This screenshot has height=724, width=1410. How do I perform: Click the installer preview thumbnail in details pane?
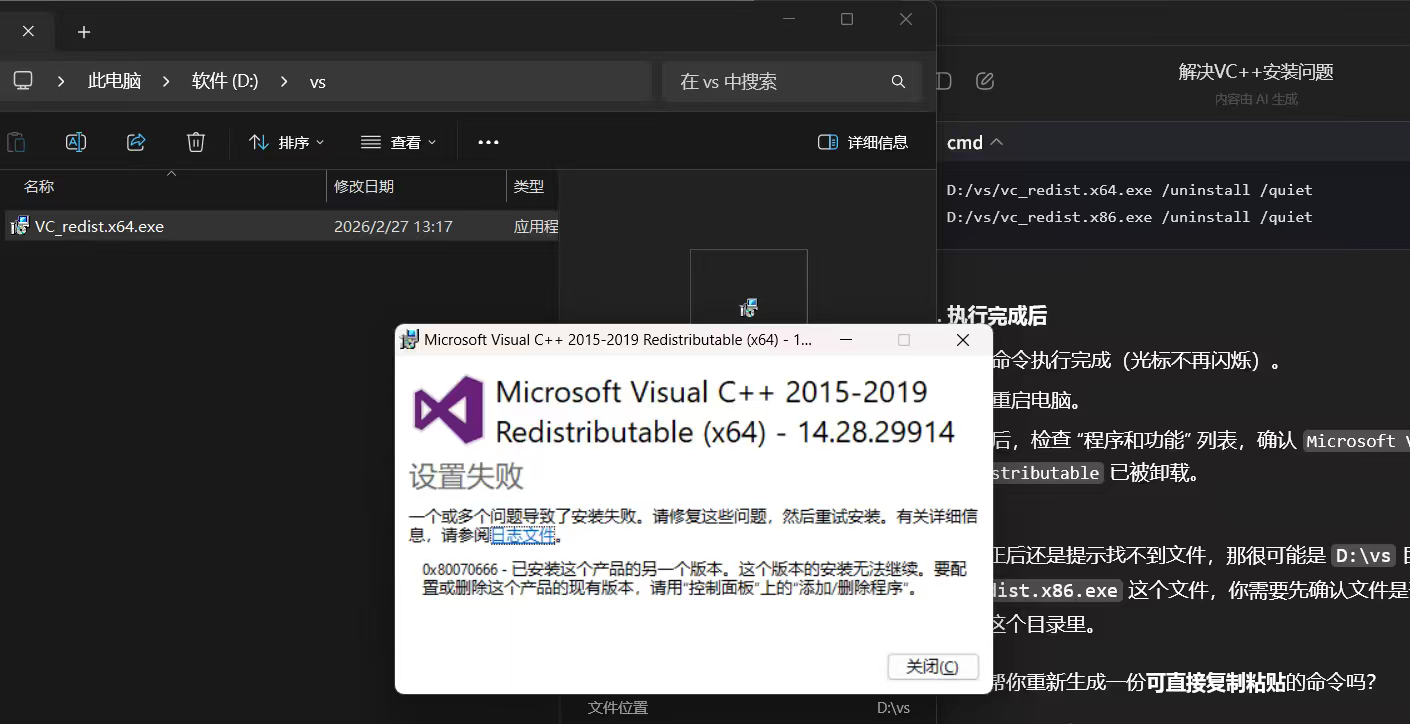[748, 307]
